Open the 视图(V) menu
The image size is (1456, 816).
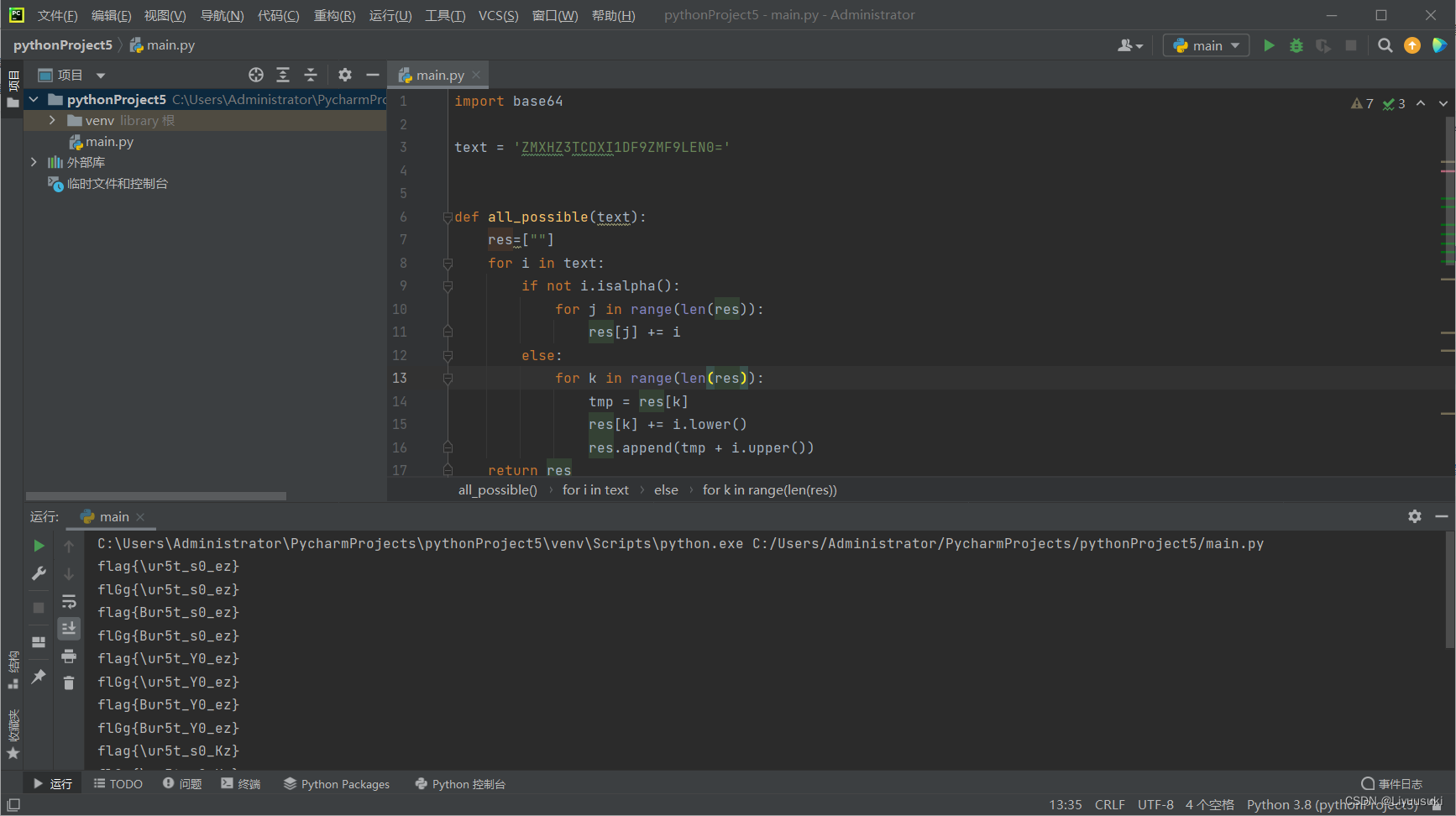pos(165,15)
